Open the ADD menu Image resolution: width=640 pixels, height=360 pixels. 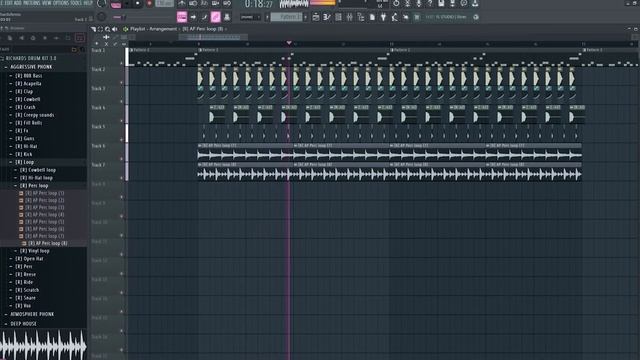[18, 3]
